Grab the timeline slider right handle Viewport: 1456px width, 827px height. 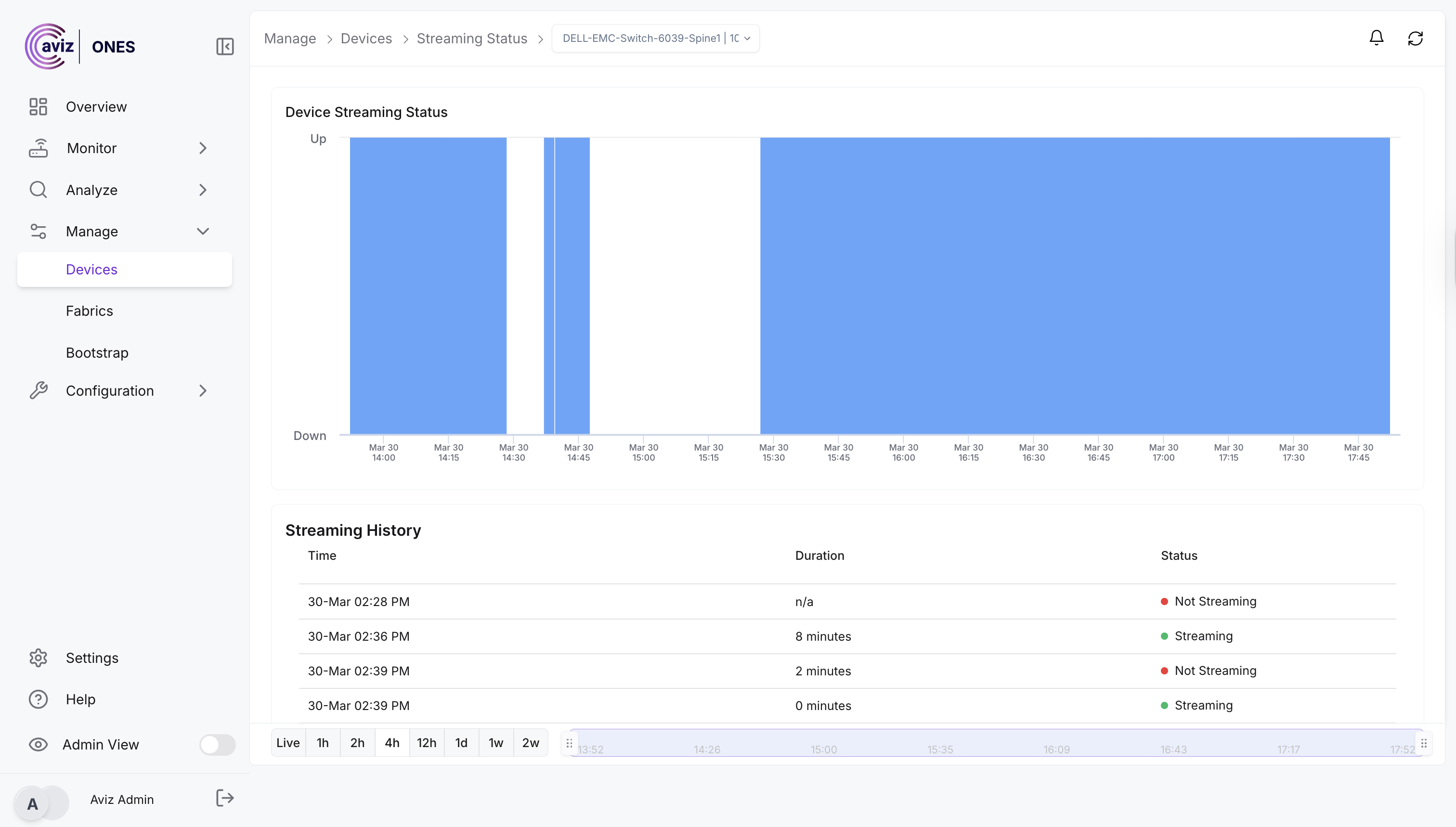(1424, 743)
